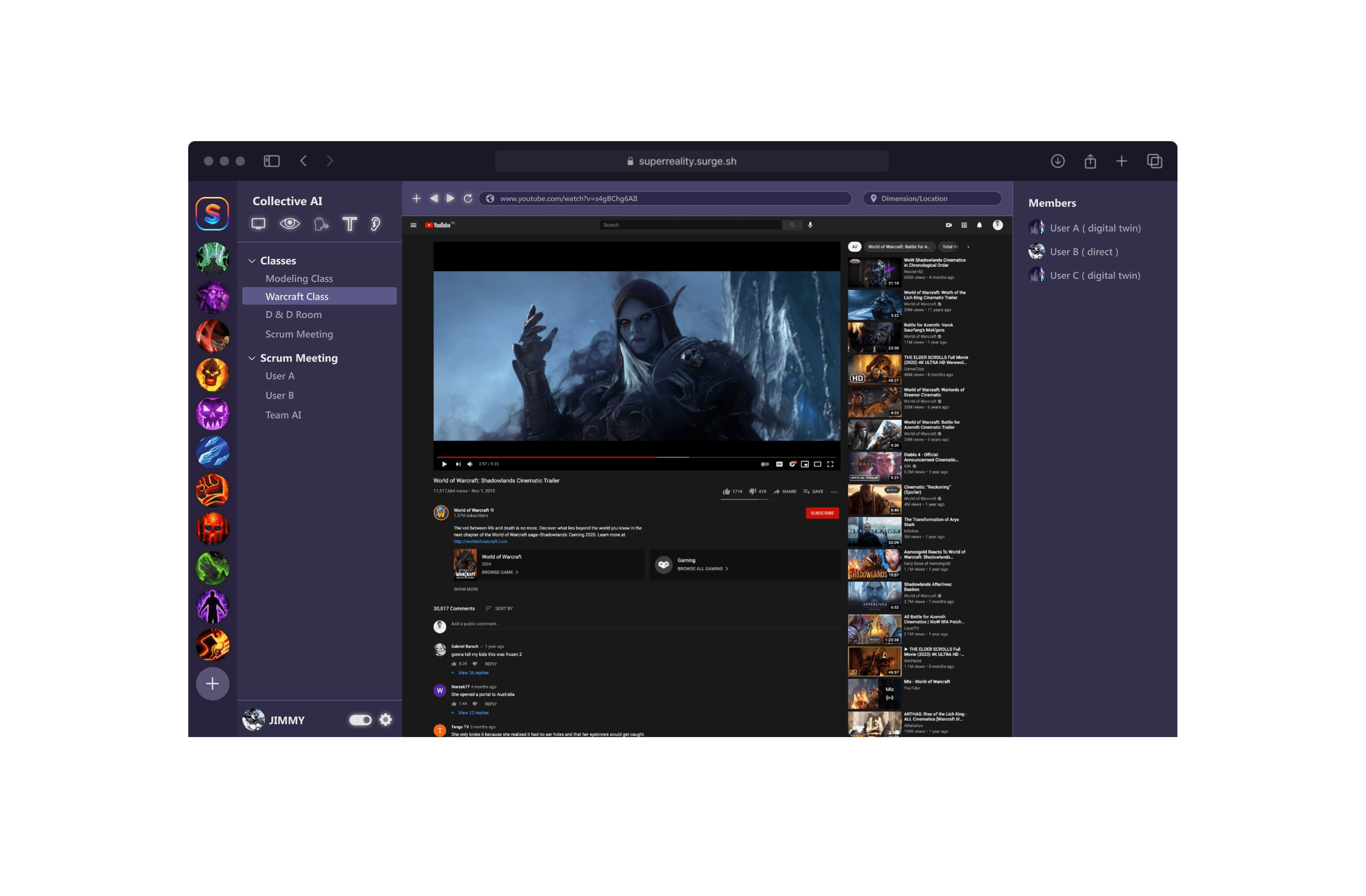1366x896 pixels.
Task: Click the SHARE button
Action: click(x=785, y=492)
